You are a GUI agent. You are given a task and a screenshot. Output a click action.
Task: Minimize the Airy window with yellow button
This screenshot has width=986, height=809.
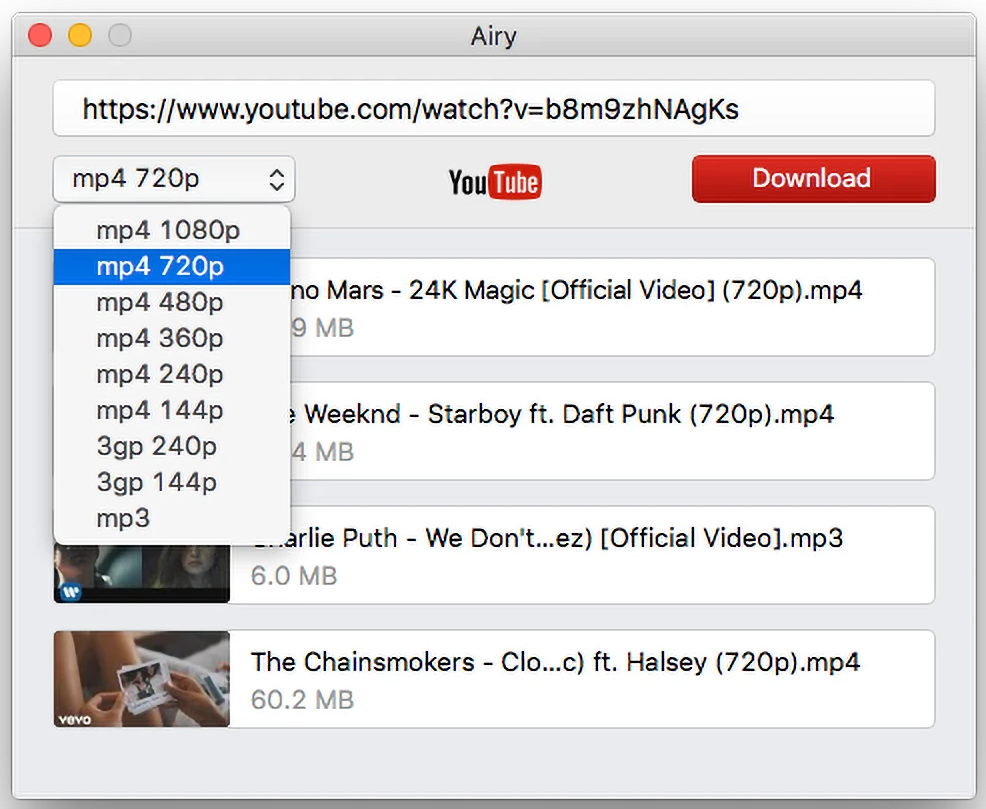click(80, 35)
